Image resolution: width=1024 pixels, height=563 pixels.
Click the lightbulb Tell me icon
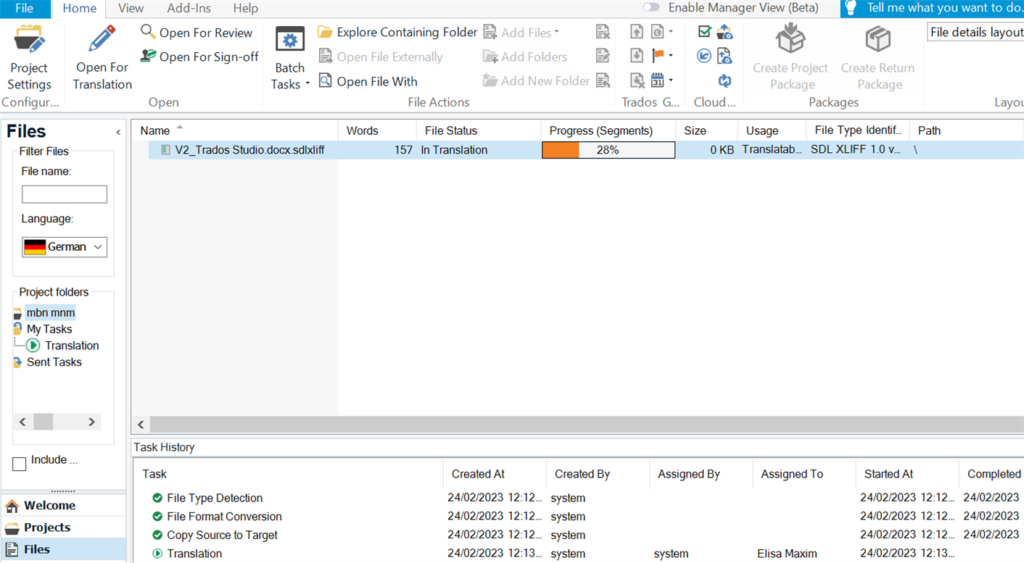(x=850, y=8)
